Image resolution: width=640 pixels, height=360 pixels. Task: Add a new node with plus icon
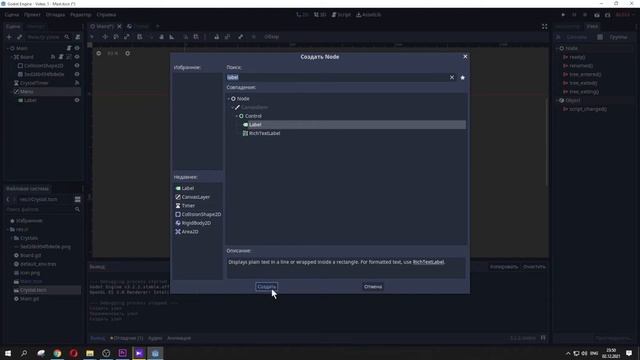pos(9,37)
